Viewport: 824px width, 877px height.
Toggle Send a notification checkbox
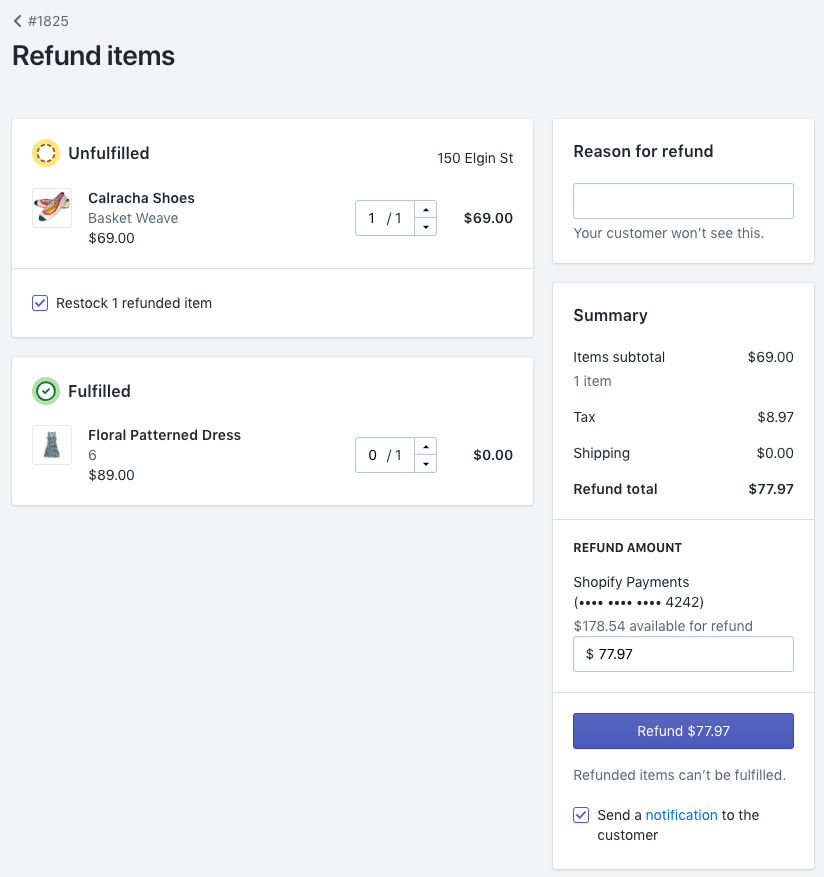pyautogui.click(x=581, y=815)
